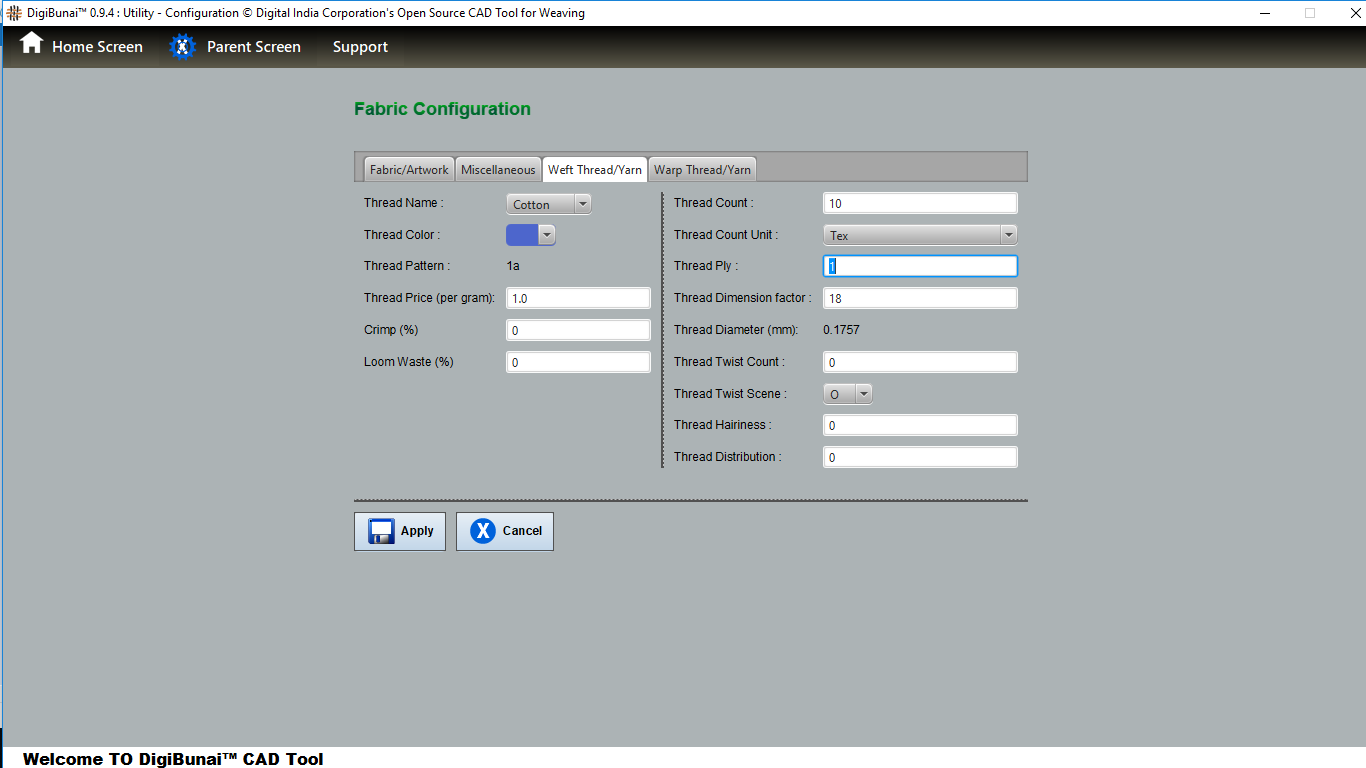Select the Loom Waste (%) field
Image resolution: width=1366 pixels, height=768 pixels.
pyautogui.click(x=578, y=362)
